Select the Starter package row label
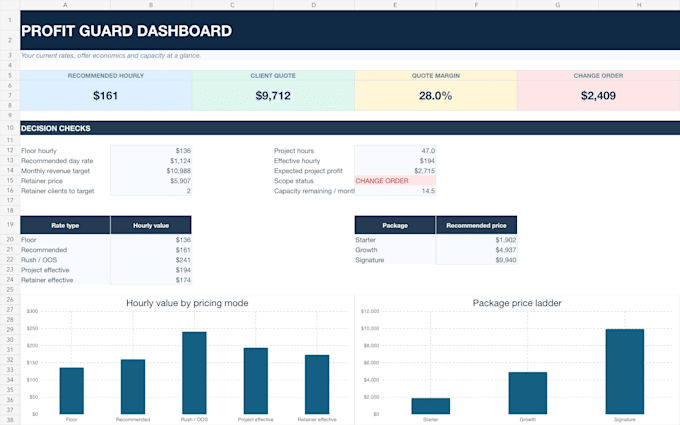This screenshot has width=680, height=425. [365, 240]
